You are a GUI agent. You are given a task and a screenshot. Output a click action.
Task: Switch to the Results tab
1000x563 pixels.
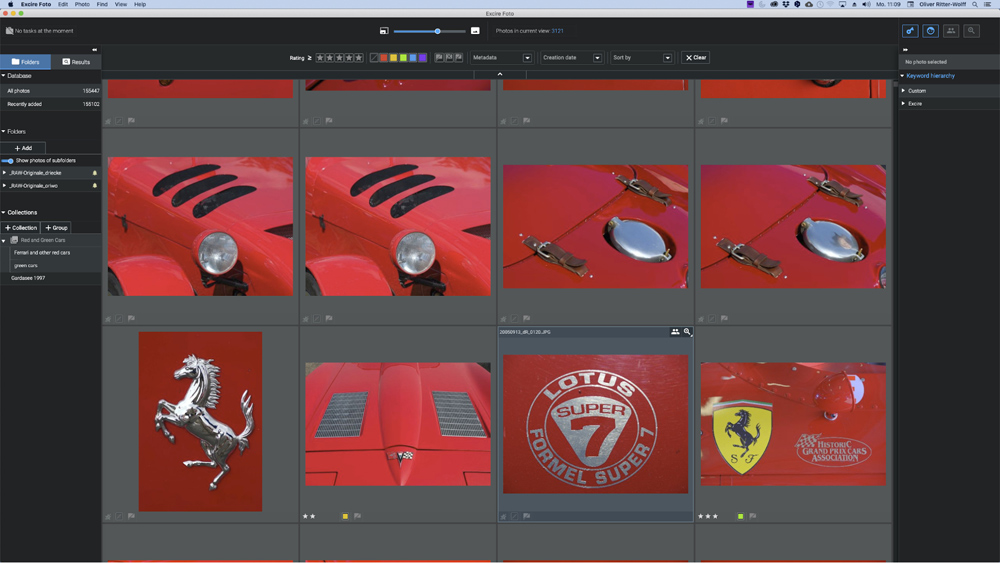click(76, 62)
